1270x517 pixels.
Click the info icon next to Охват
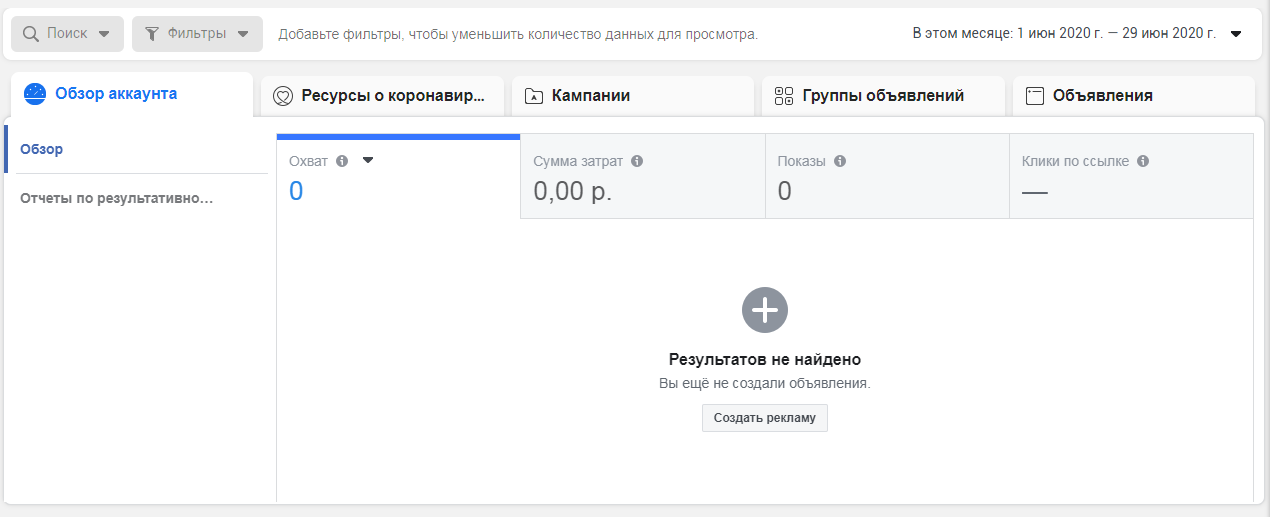point(342,161)
